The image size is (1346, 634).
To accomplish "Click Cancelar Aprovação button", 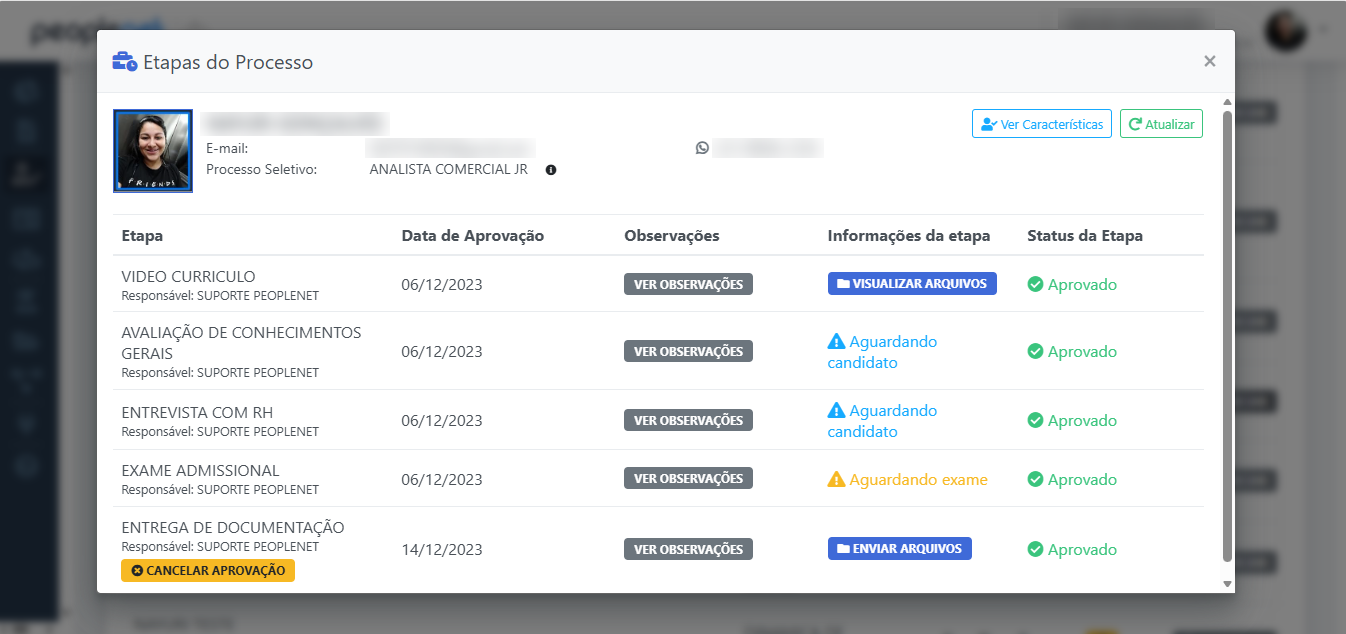I will (208, 570).
